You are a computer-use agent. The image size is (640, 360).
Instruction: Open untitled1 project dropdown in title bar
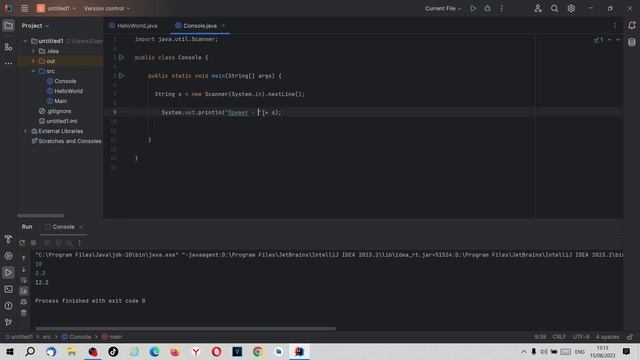56,8
